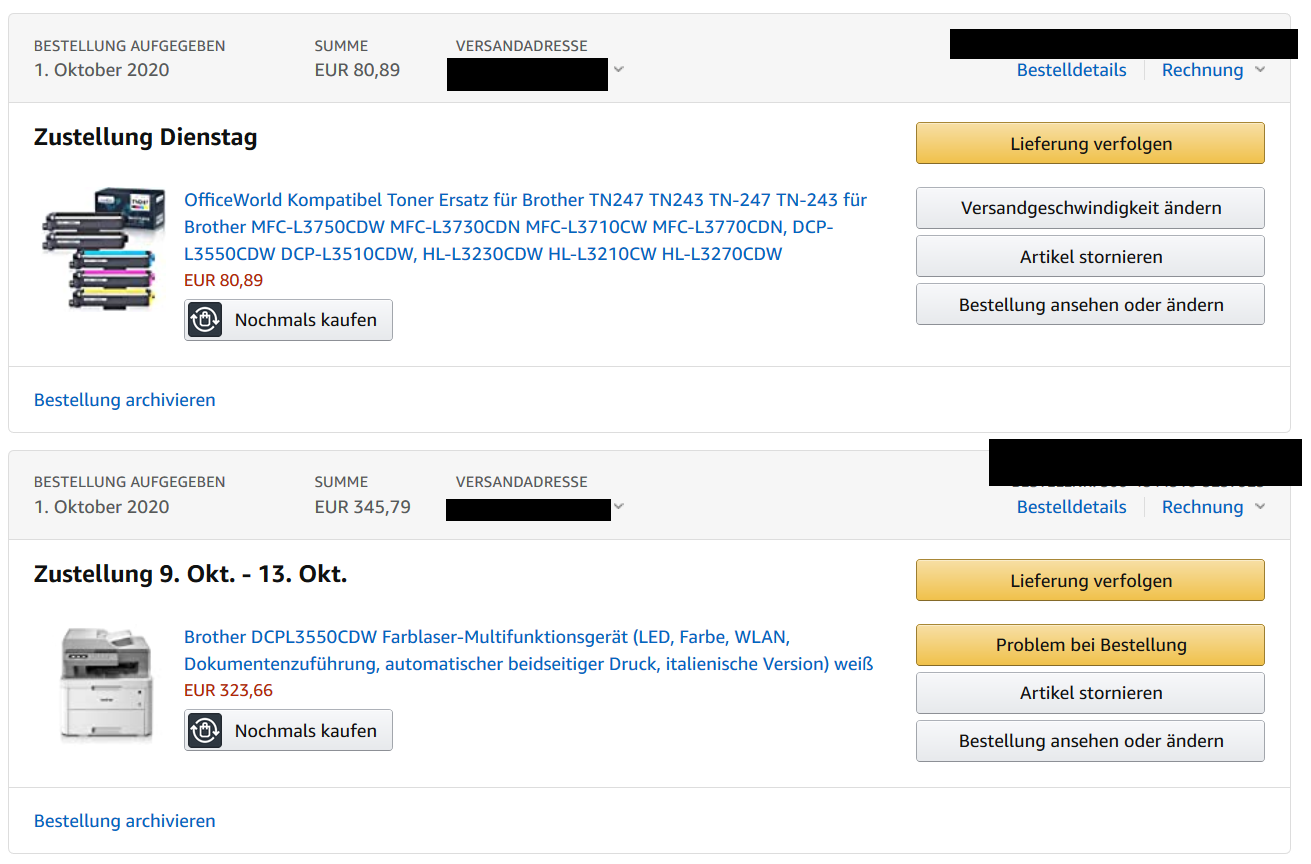The width and height of the screenshot is (1311, 864).
Task: Cancel the Brother printer item
Action: [1090, 693]
